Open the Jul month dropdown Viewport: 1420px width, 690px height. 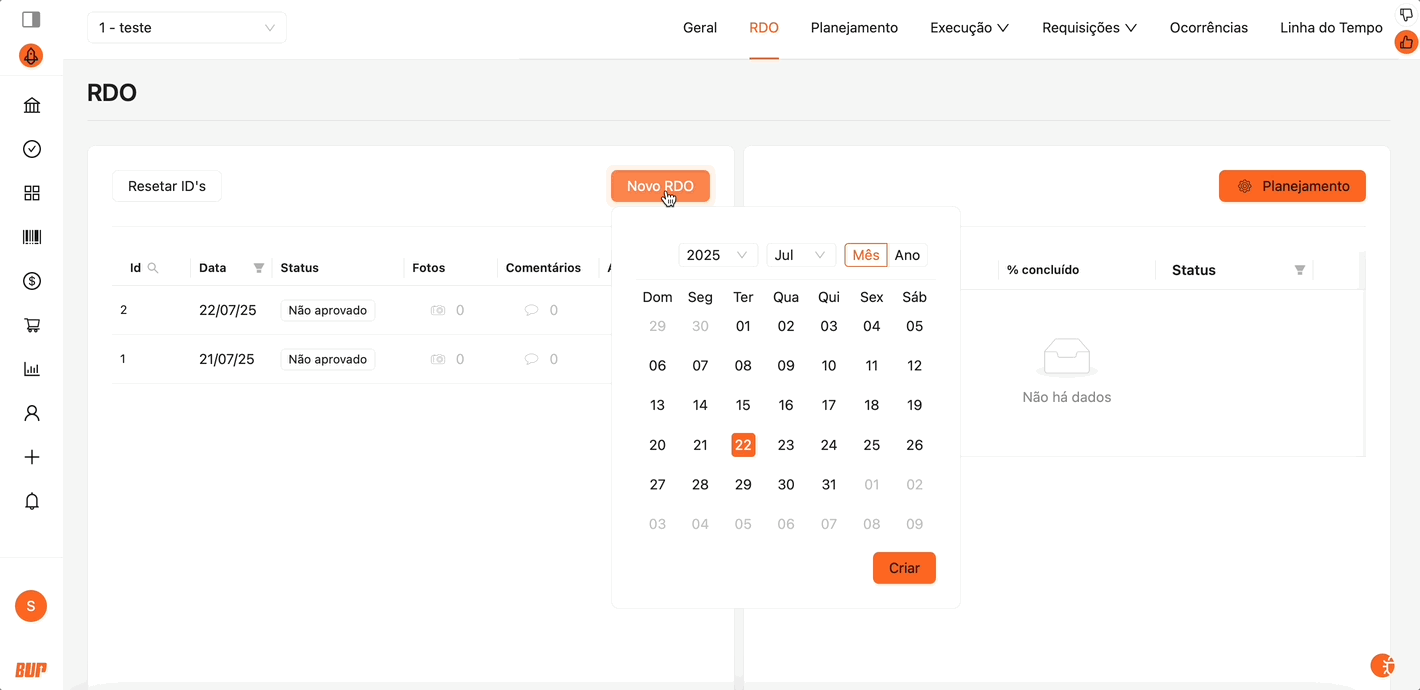801,255
